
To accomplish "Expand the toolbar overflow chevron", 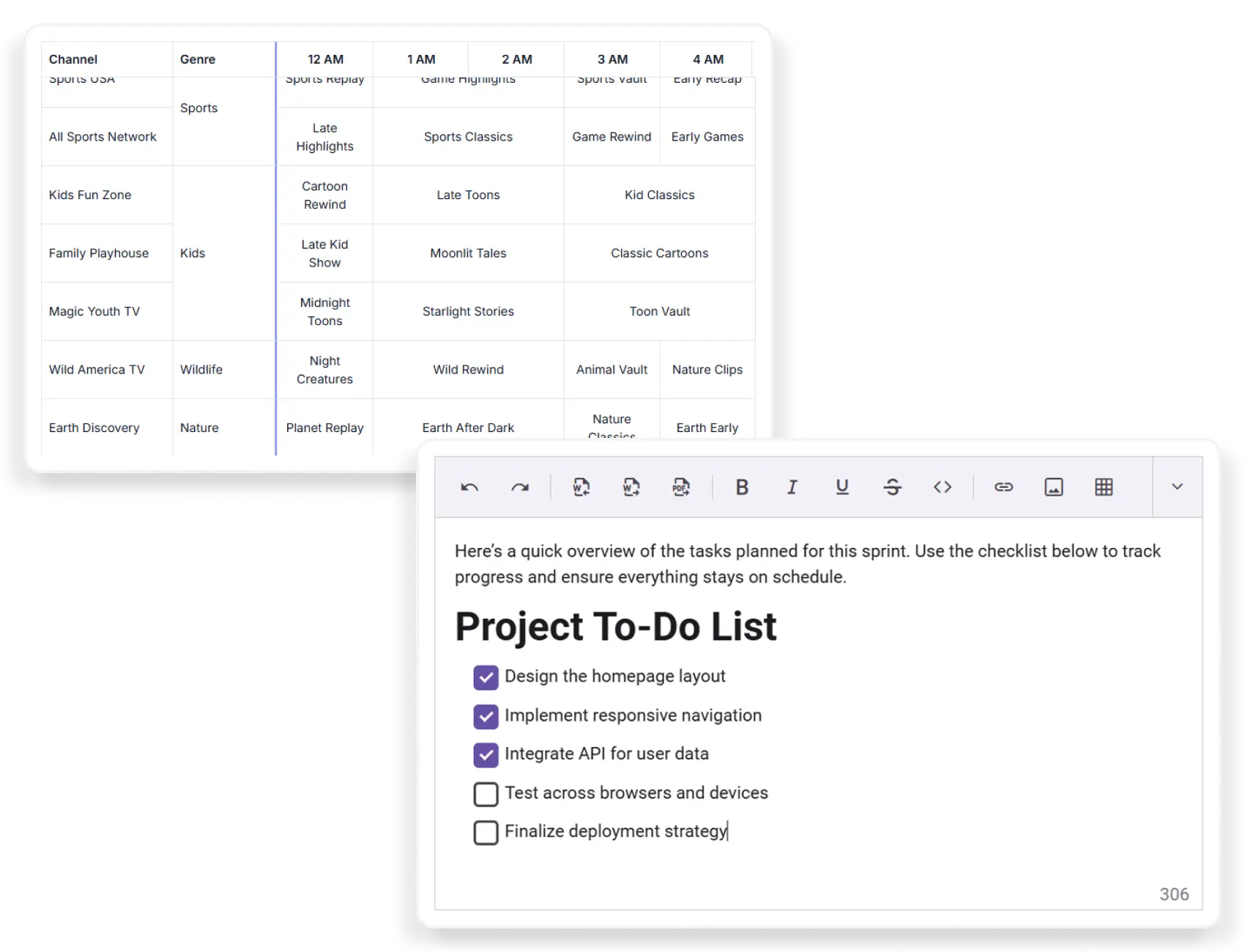I will click(1177, 487).
